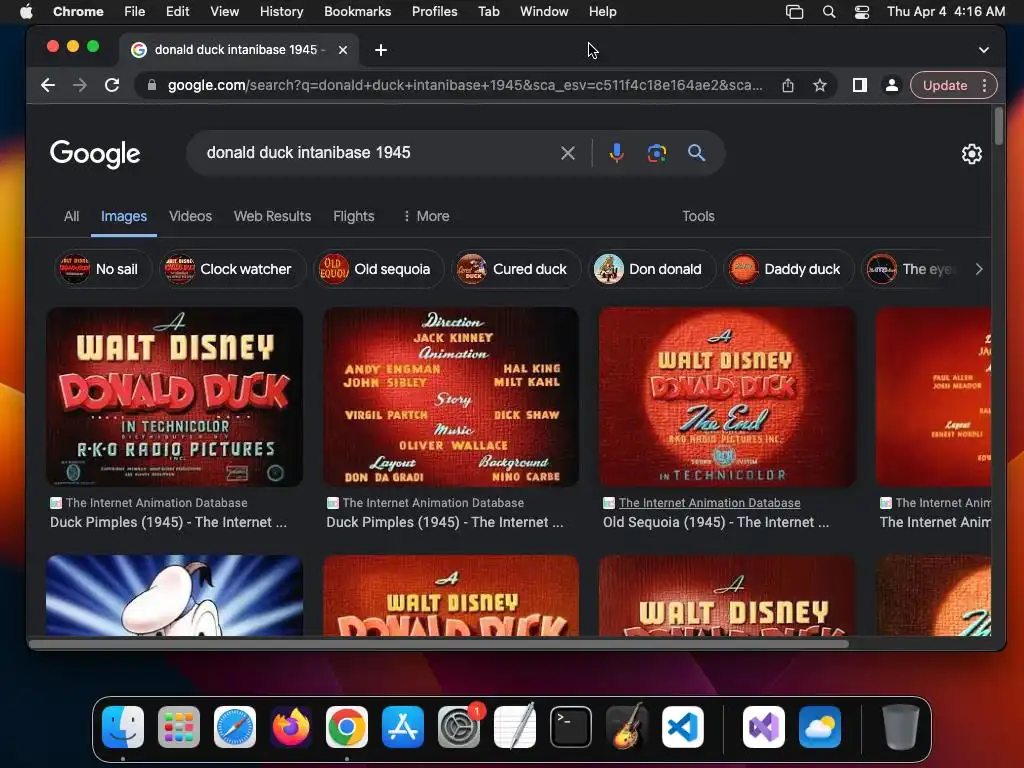Open the Profiles menu
Image resolution: width=1024 pixels, height=768 pixels.
point(434,12)
